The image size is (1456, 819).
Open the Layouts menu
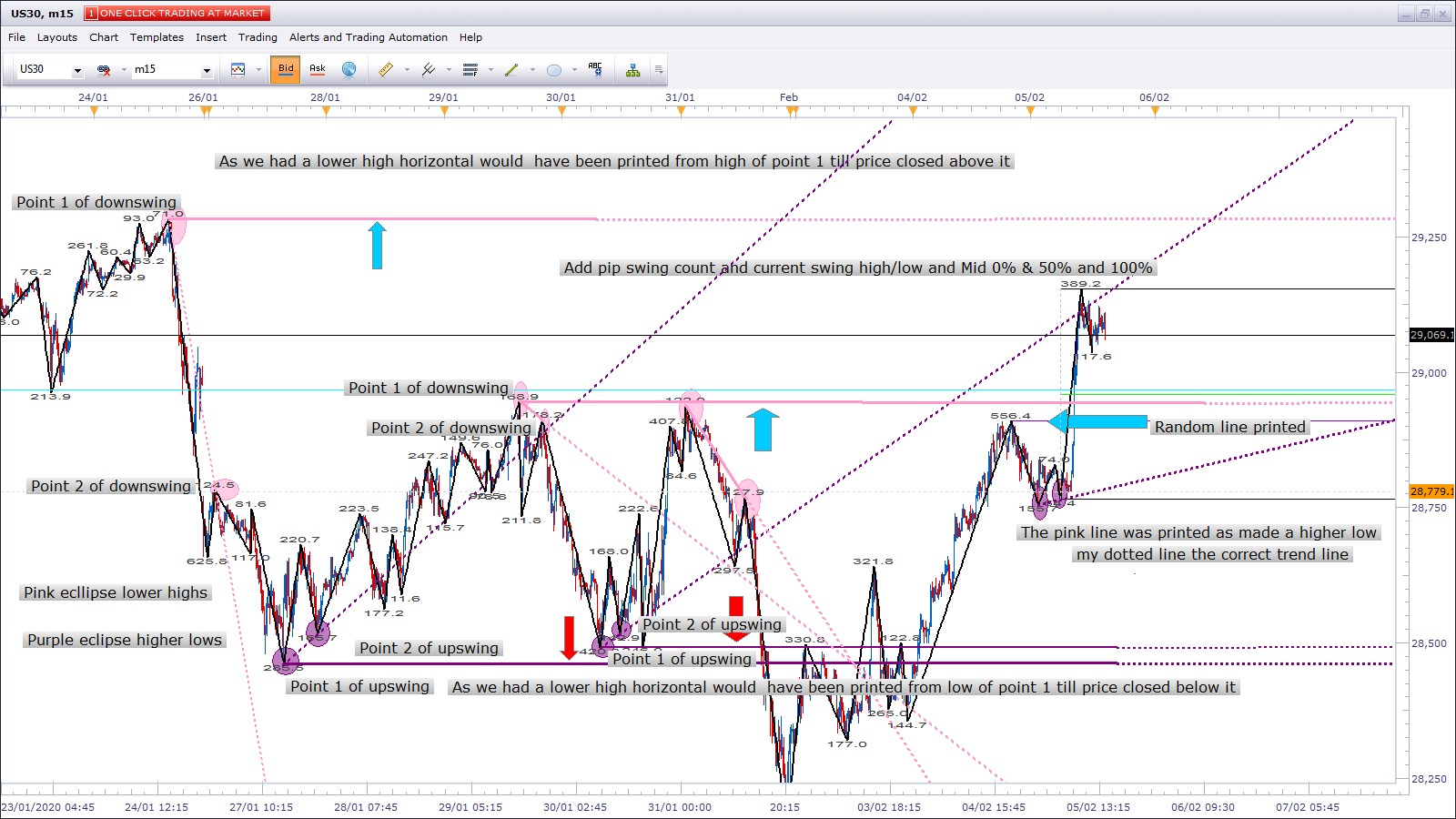(x=56, y=37)
